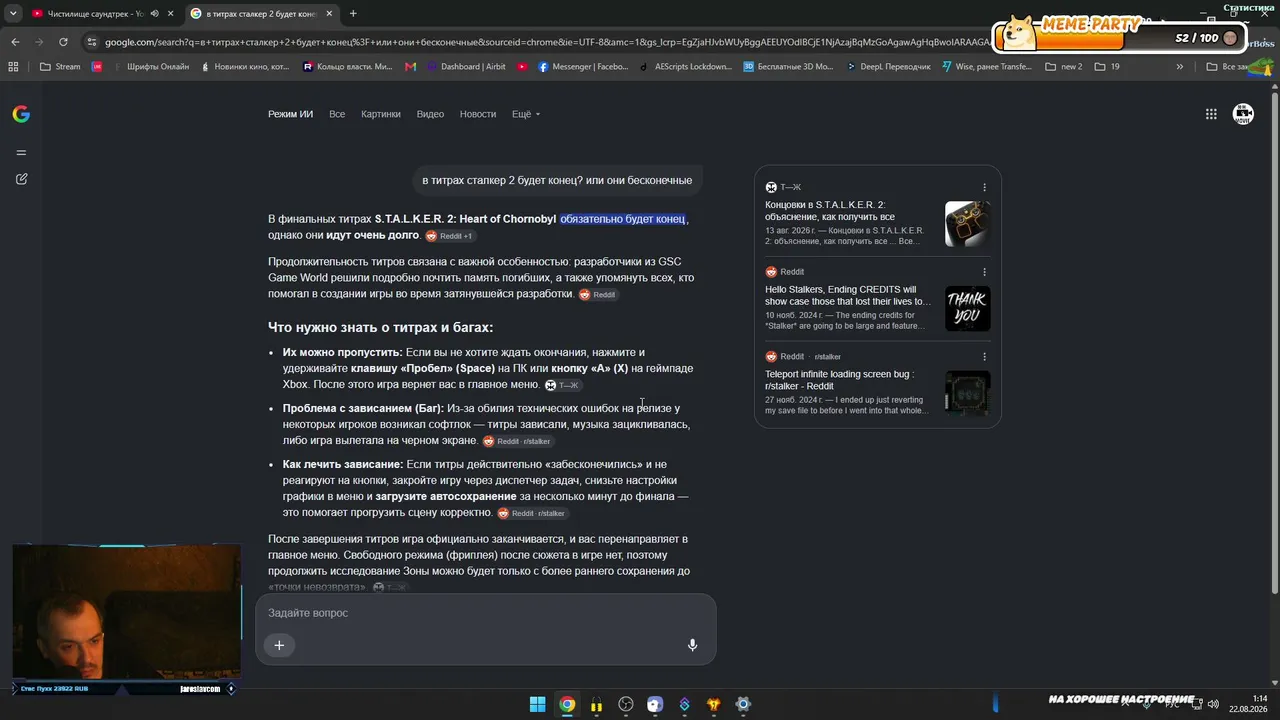Image resolution: width=1280 pixels, height=720 pixels.
Task: Open the 'AEScripts Lockdown' bookmark
Action: (x=685, y=67)
